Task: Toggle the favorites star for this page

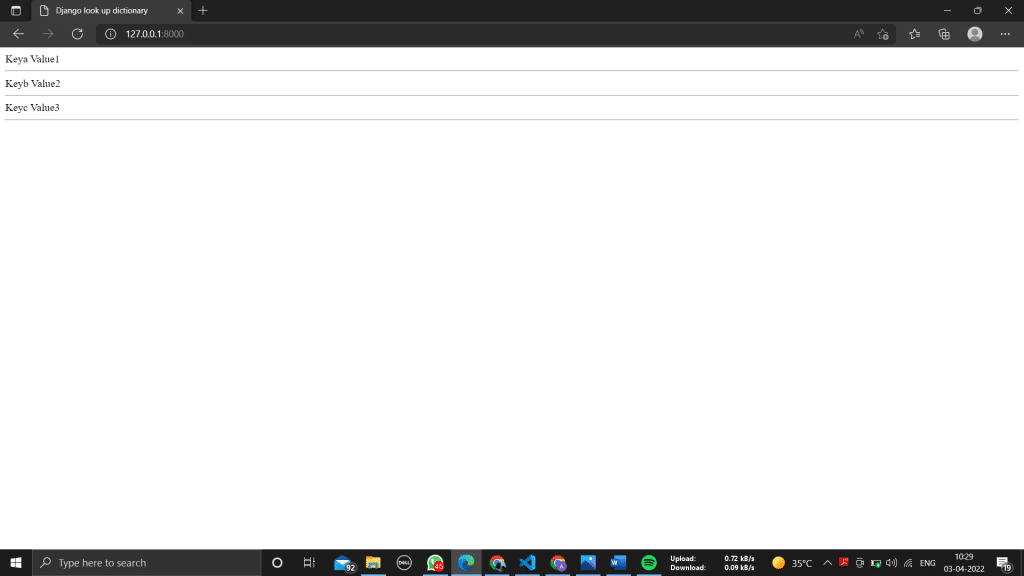Action: [x=883, y=33]
